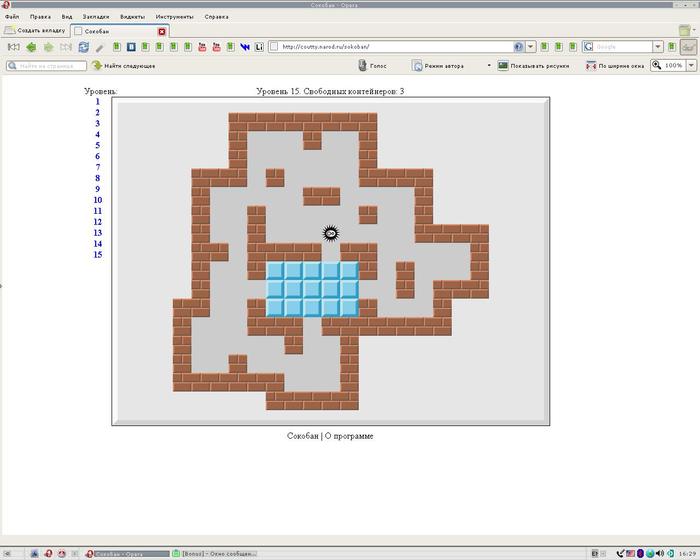The height and width of the screenshot is (560, 700).
Task: Click the Google search engine icon
Action: [x=588, y=46]
